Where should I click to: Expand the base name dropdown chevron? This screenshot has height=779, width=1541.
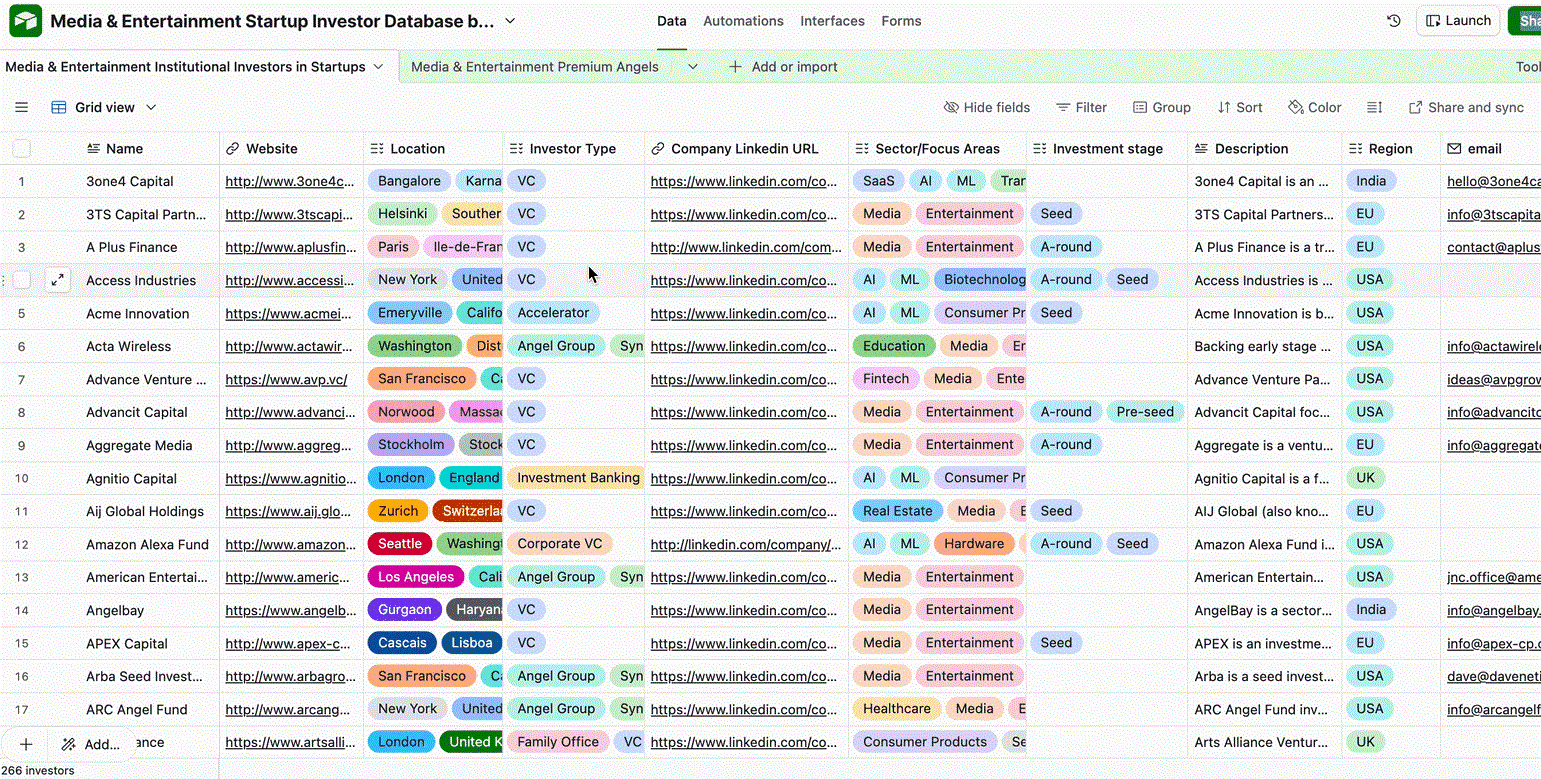pyautogui.click(x=510, y=21)
